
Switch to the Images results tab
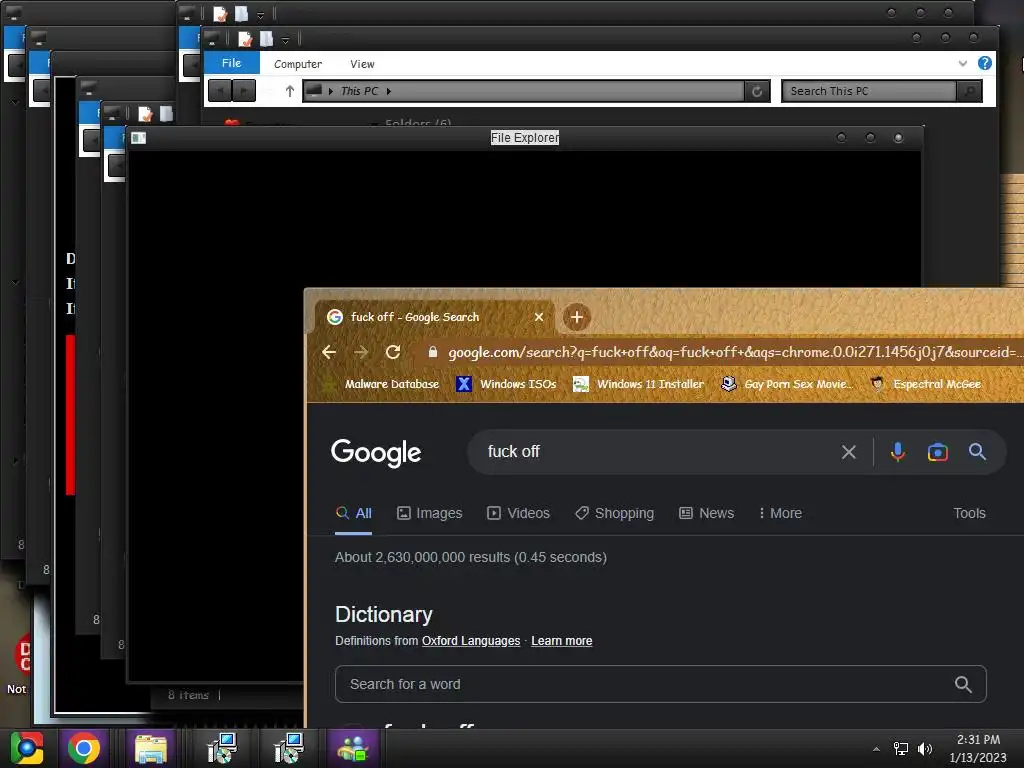tap(429, 513)
